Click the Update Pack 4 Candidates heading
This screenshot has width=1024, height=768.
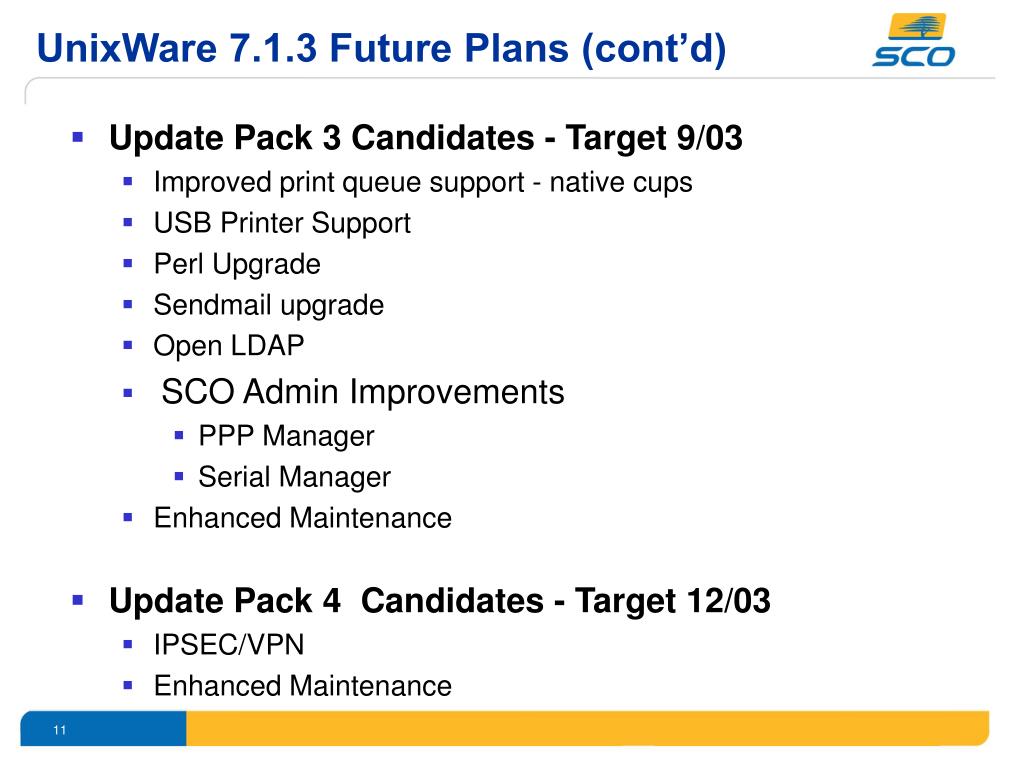(x=440, y=601)
